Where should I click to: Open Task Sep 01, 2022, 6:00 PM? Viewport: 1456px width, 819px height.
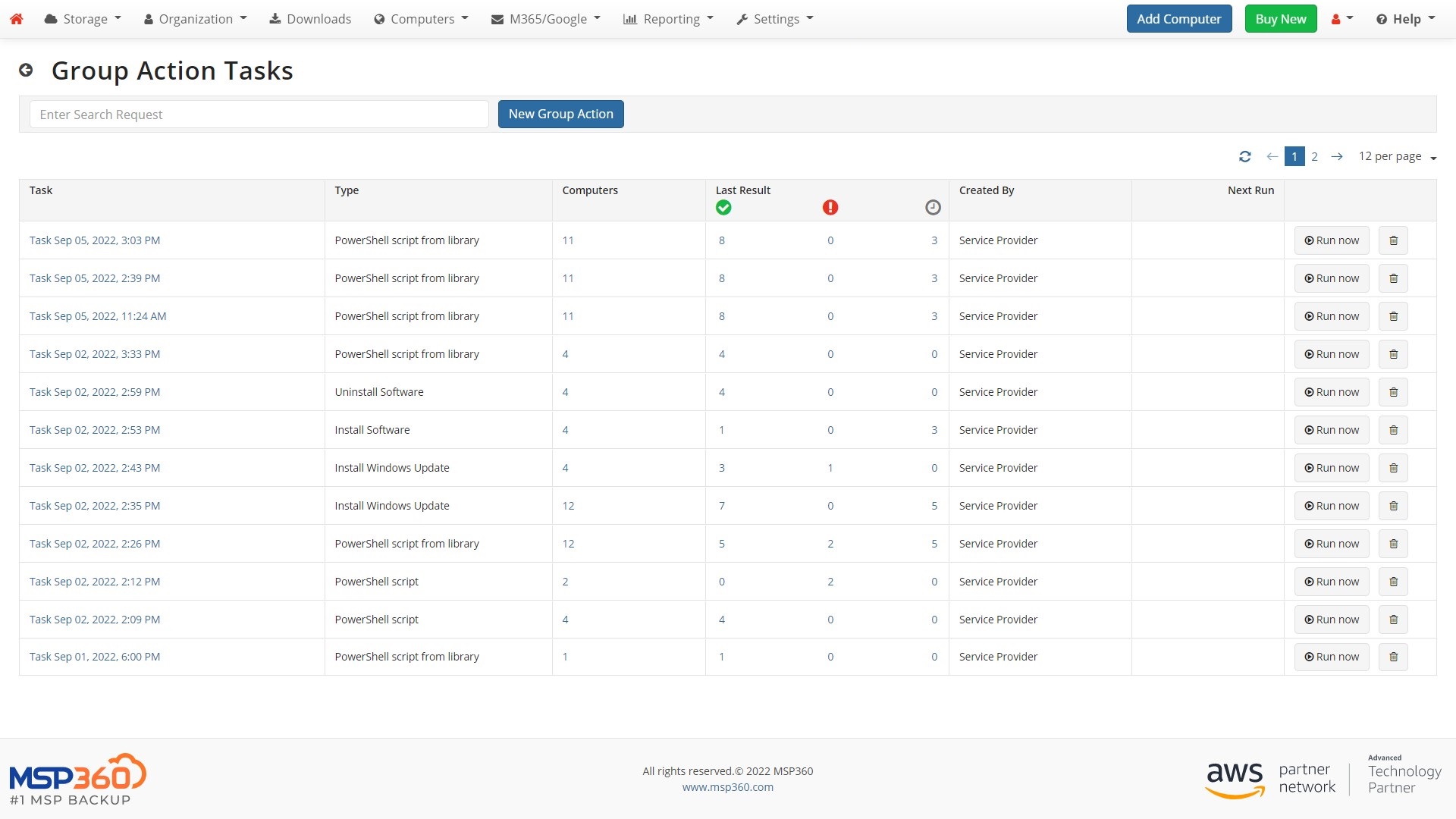(95, 657)
